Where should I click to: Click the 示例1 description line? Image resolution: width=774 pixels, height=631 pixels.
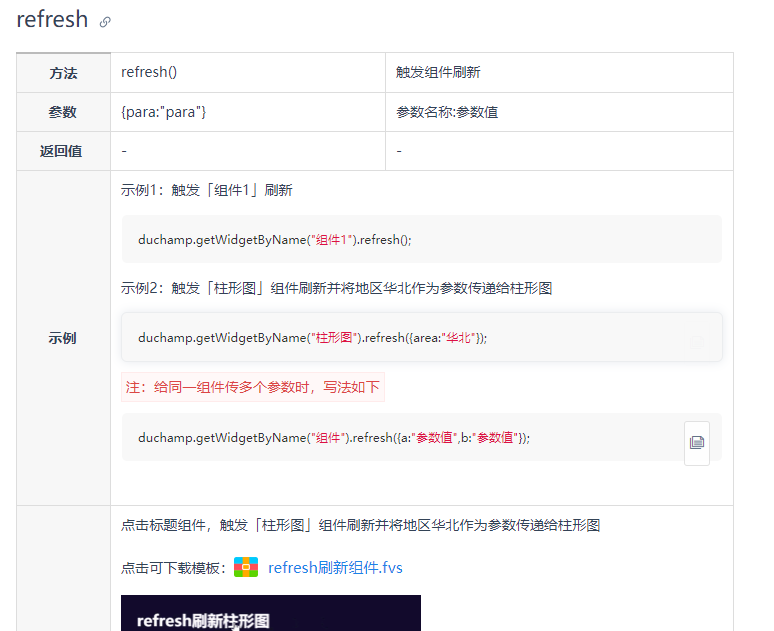pos(206,190)
